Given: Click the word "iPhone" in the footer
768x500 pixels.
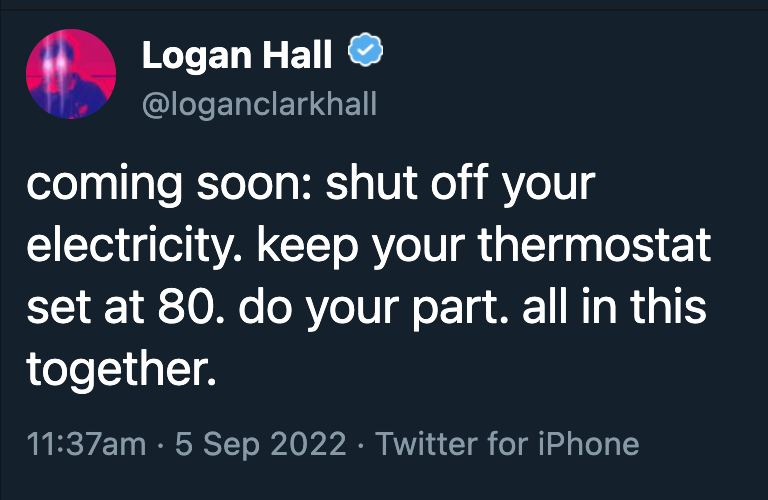Looking at the screenshot, I should (586, 443).
